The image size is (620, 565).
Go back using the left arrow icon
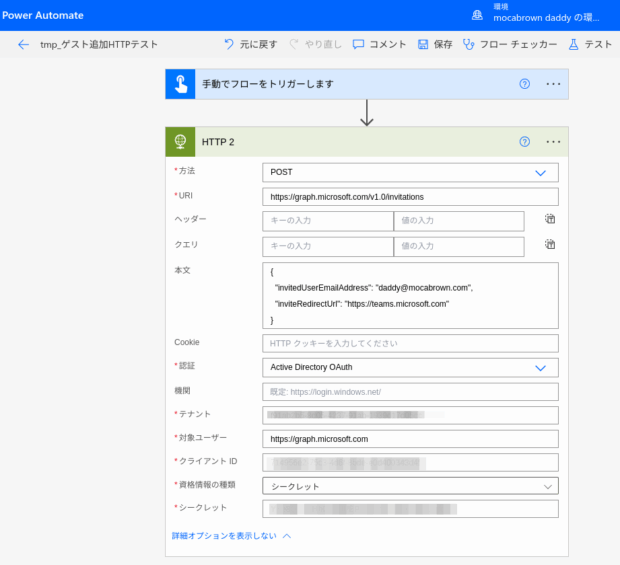click(23, 45)
